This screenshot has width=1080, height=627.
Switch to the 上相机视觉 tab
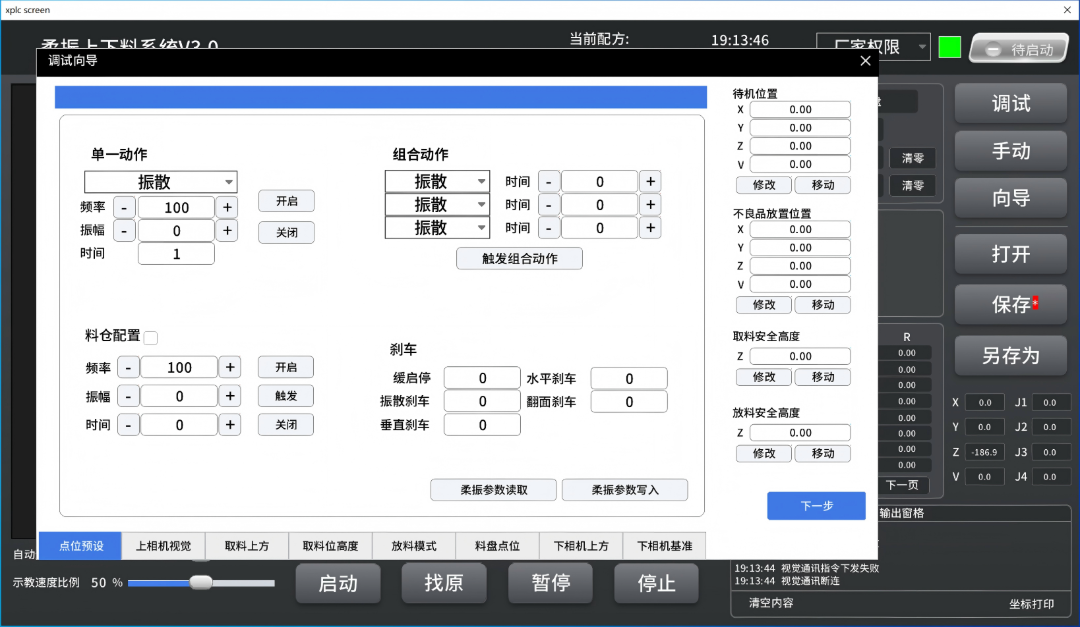pyautogui.click(x=163, y=546)
